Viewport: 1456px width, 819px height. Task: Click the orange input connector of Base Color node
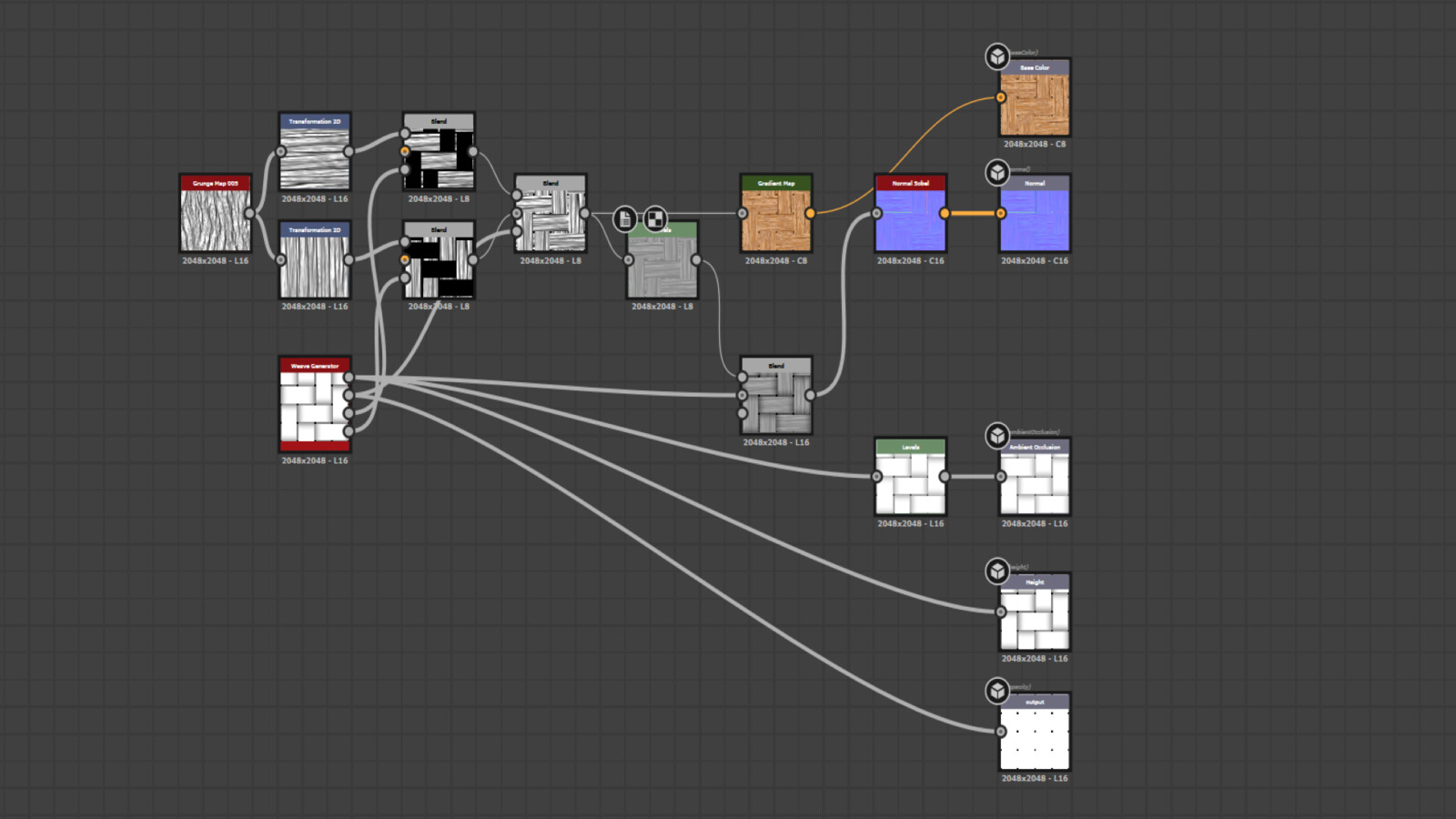point(1001,97)
